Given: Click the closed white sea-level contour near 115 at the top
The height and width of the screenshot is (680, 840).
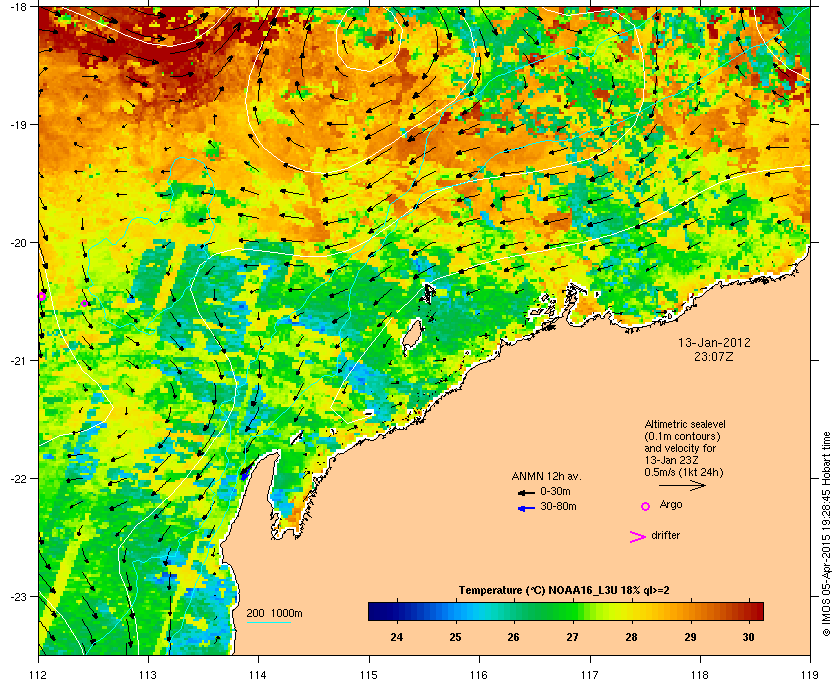Looking at the screenshot, I should 369,38.
